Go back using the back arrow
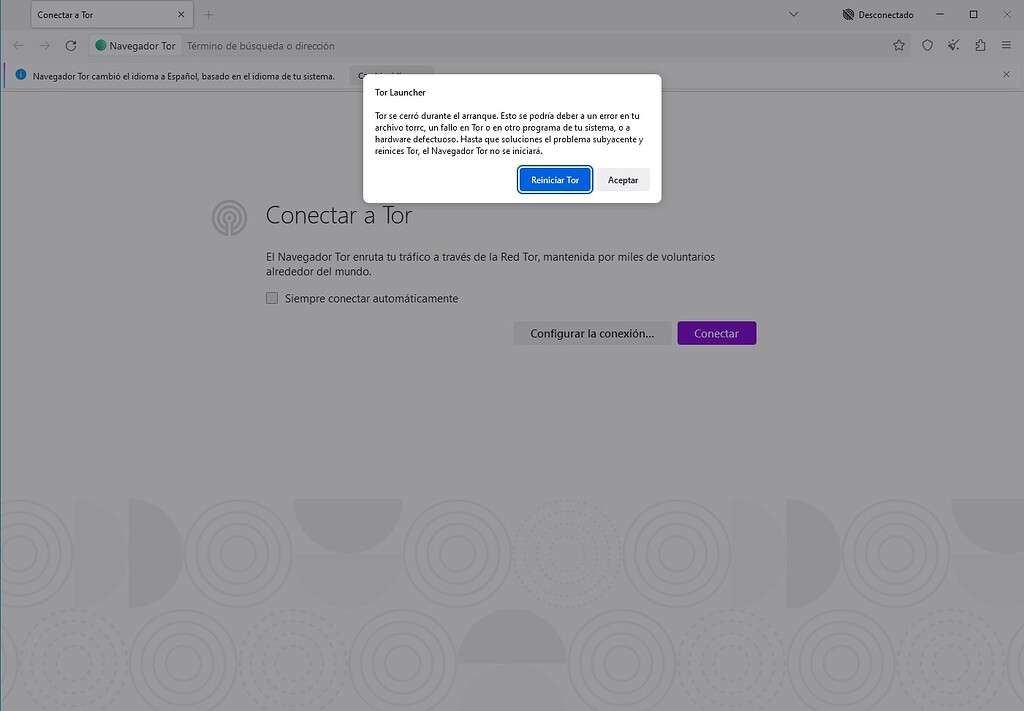1024x711 pixels. point(18,46)
